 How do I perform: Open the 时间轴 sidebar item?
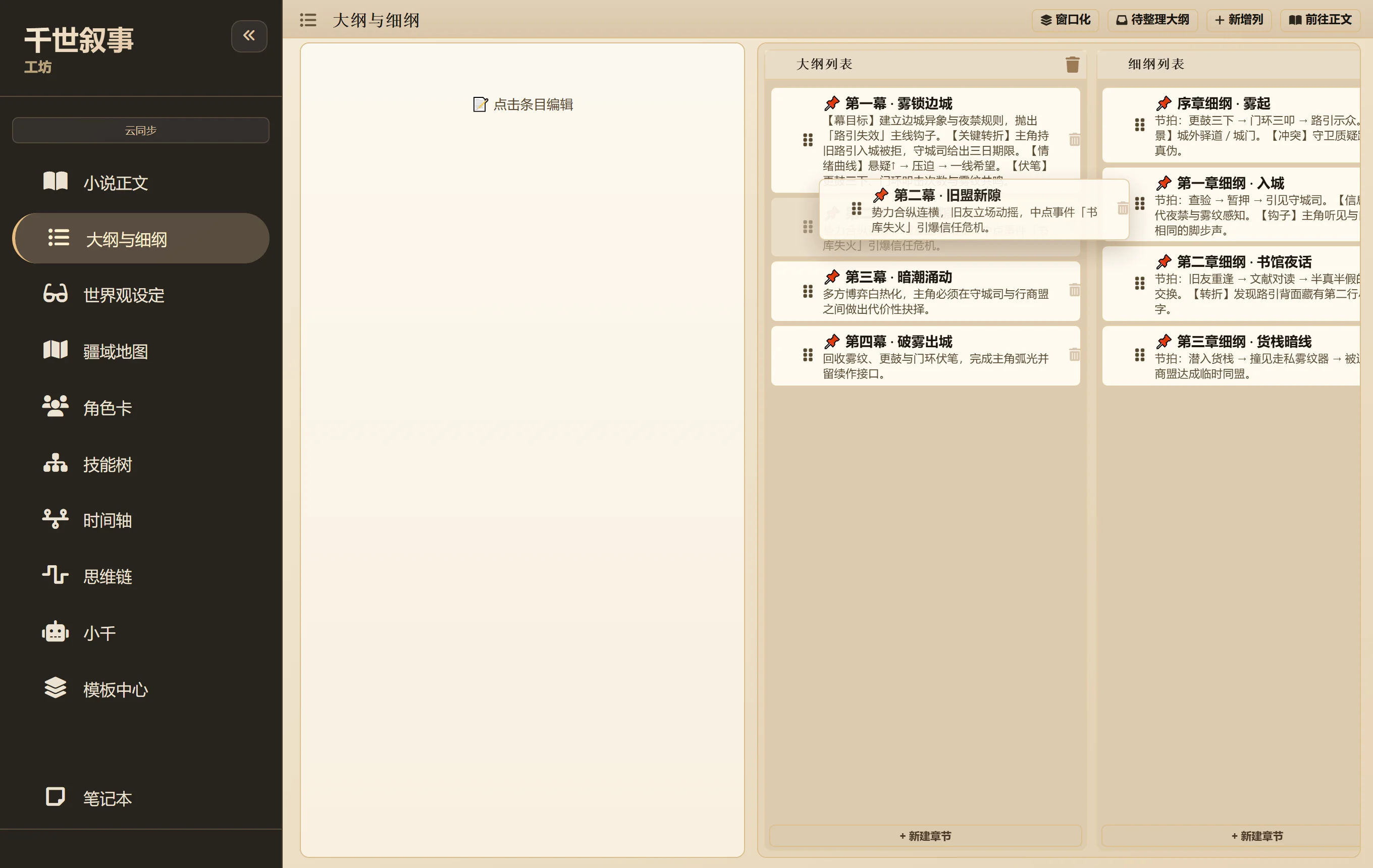(140, 520)
